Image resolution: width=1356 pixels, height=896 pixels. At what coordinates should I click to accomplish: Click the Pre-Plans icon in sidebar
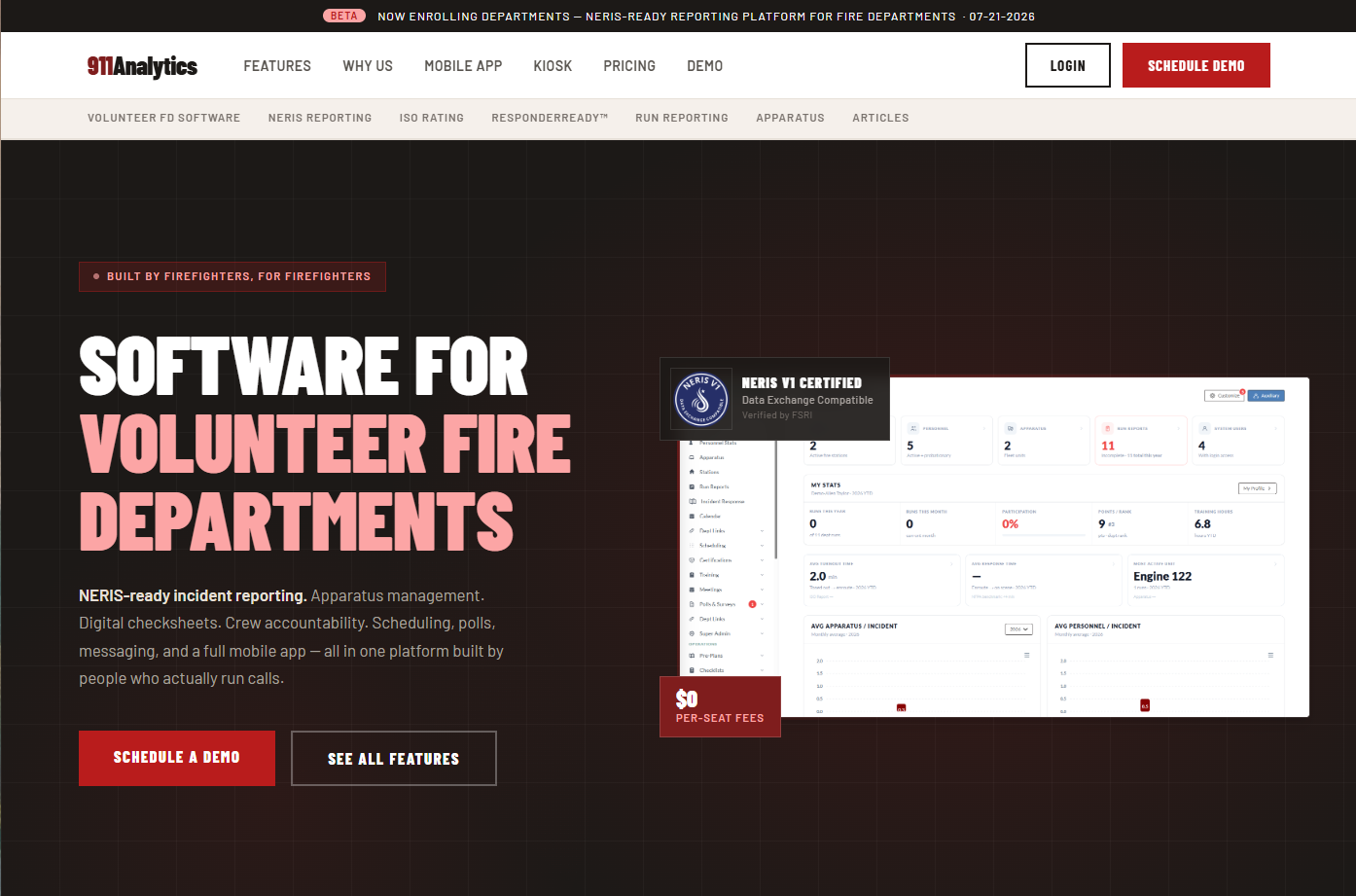tap(692, 656)
